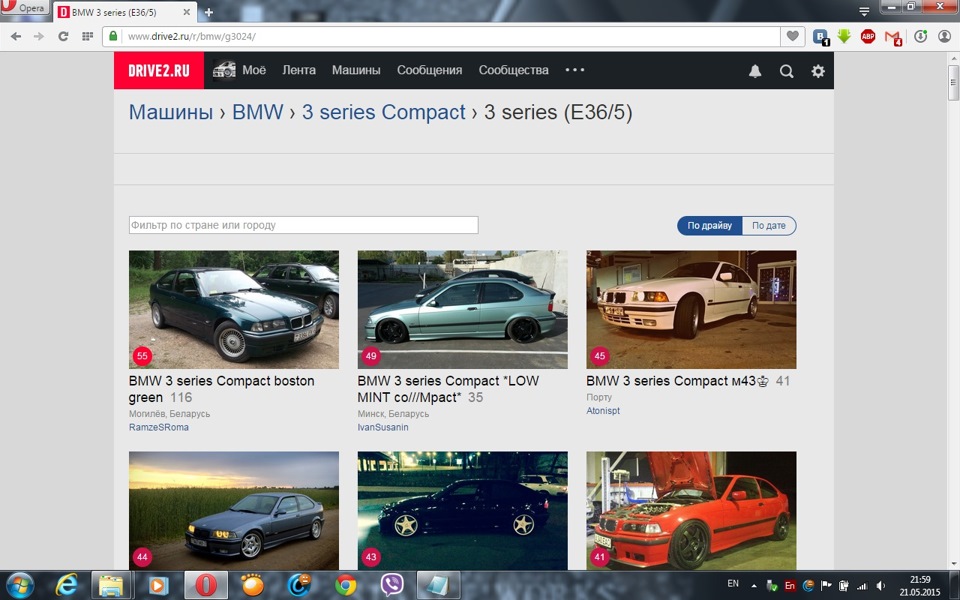Launch Internet Explorer from taskbar

point(66,585)
